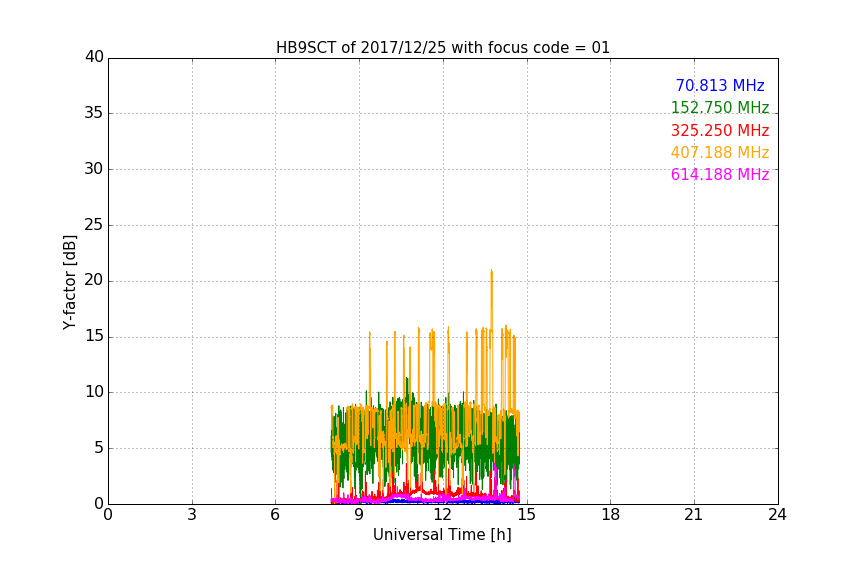864x576 pixels.
Task: Click the tallest orange spike peak near 21 dB
Action: pos(492,271)
